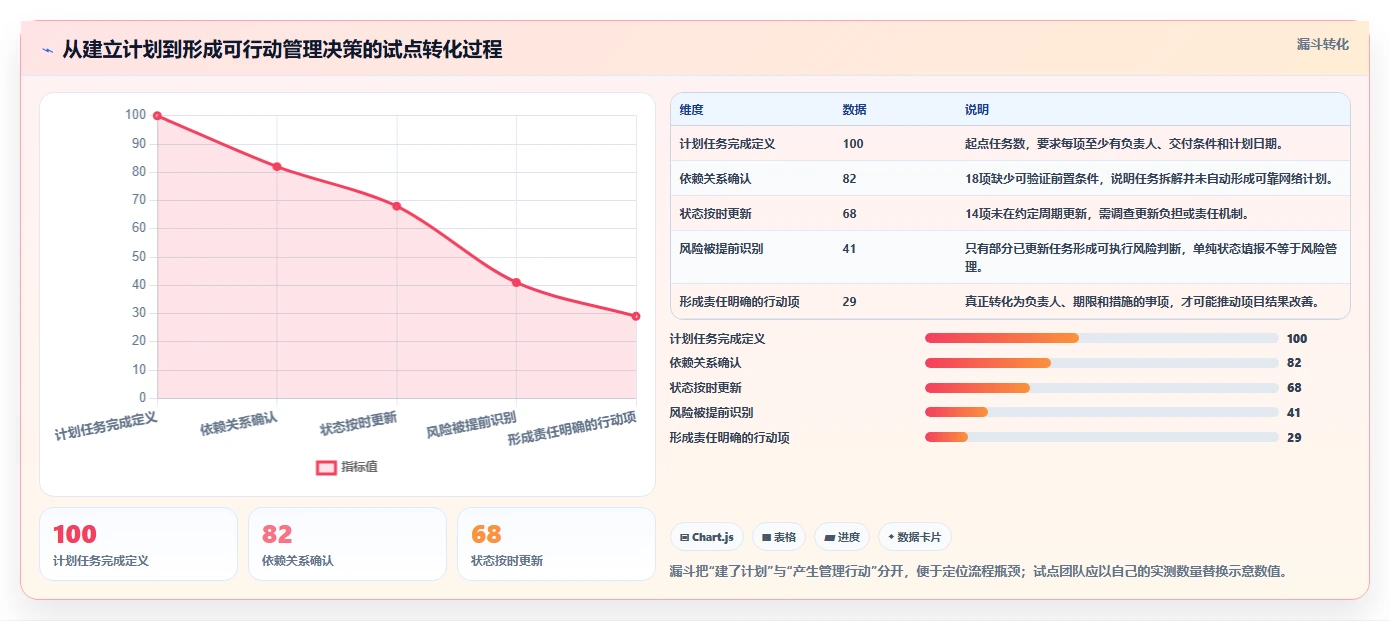The height and width of the screenshot is (621, 1390).
Task: Select the chart point at value 41
Action: (516, 283)
